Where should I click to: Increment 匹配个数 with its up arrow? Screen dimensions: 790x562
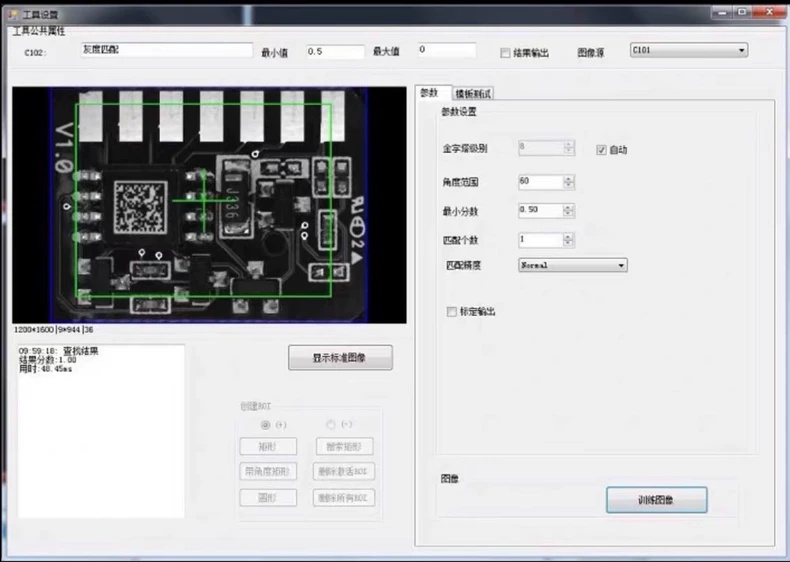point(568,236)
